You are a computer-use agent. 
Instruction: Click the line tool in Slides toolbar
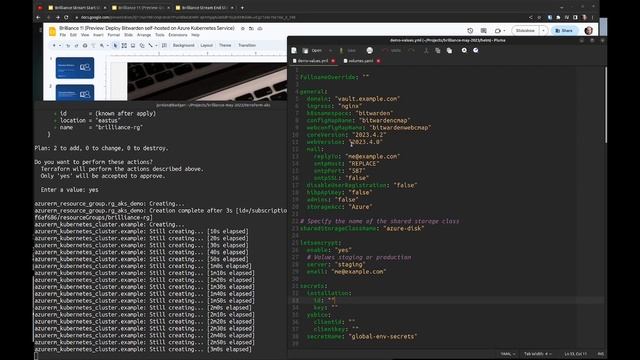[151, 45]
